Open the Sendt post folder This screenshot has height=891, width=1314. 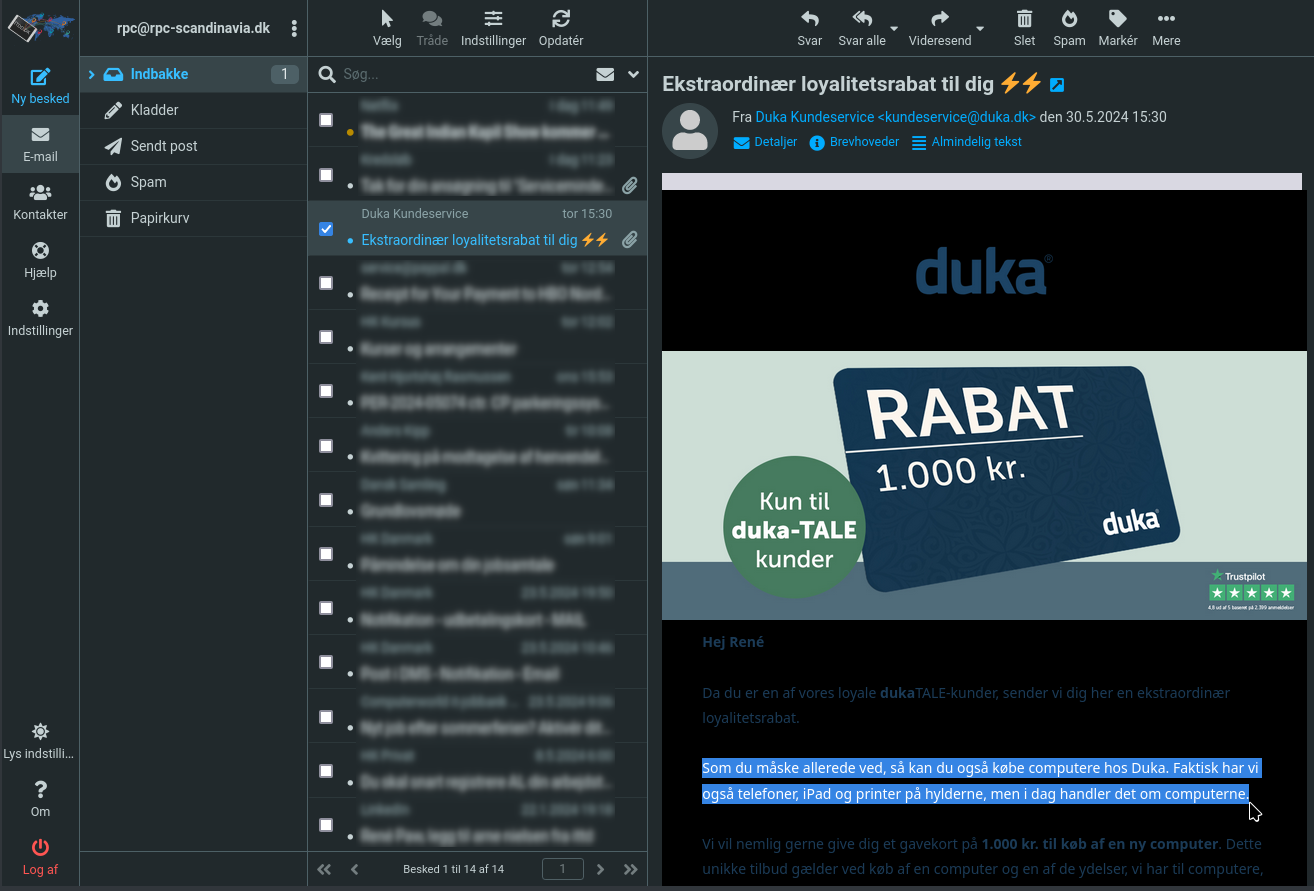pyautogui.click(x=193, y=146)
